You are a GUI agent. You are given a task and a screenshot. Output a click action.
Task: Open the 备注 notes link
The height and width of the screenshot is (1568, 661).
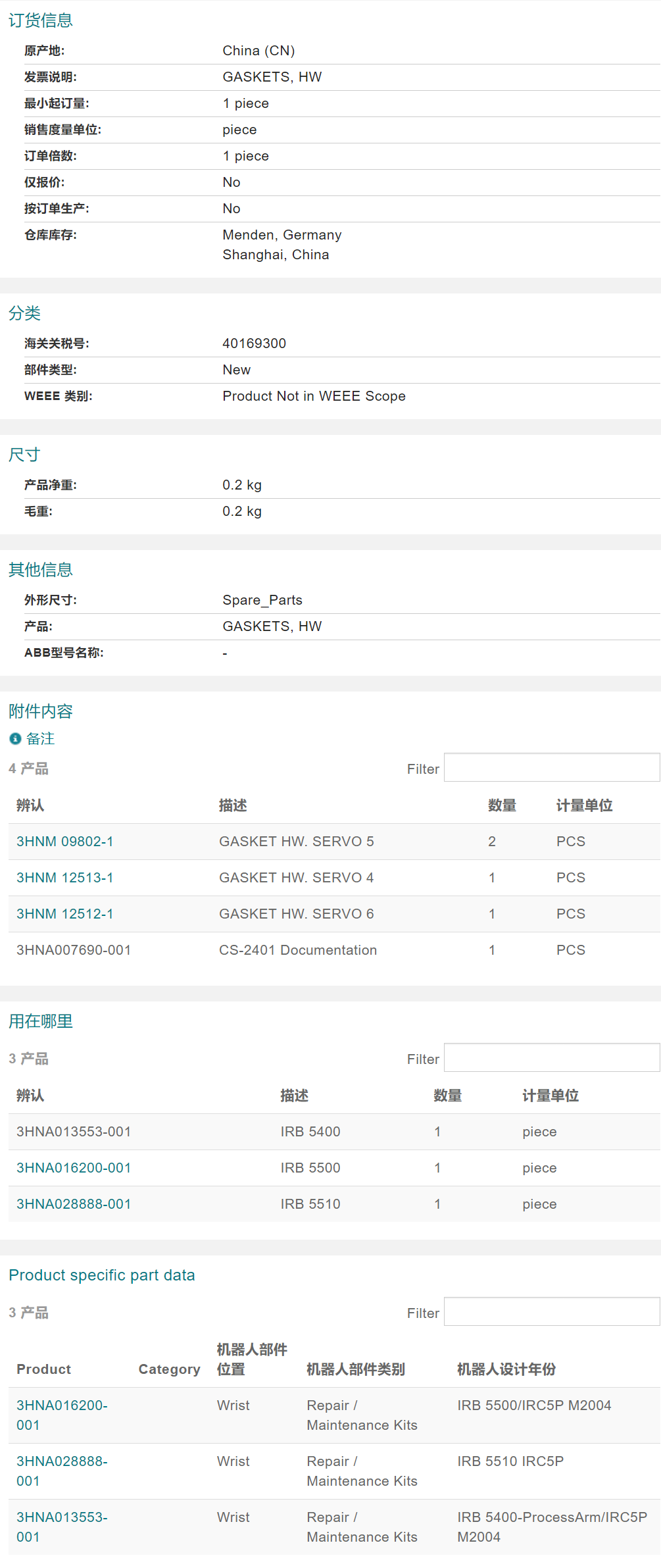[x=40, y=739]
